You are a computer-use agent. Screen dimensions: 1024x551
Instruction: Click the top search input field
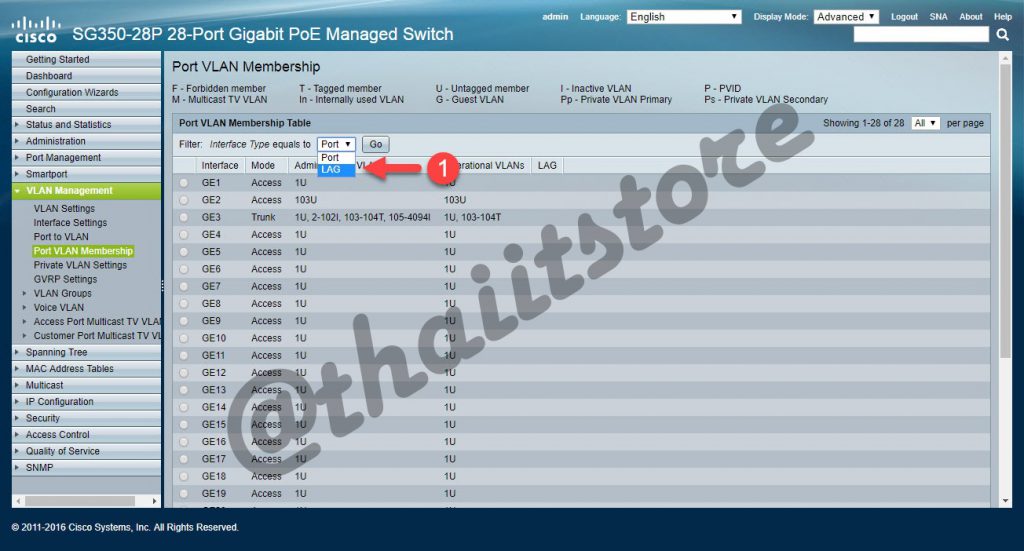click(921, 35)
